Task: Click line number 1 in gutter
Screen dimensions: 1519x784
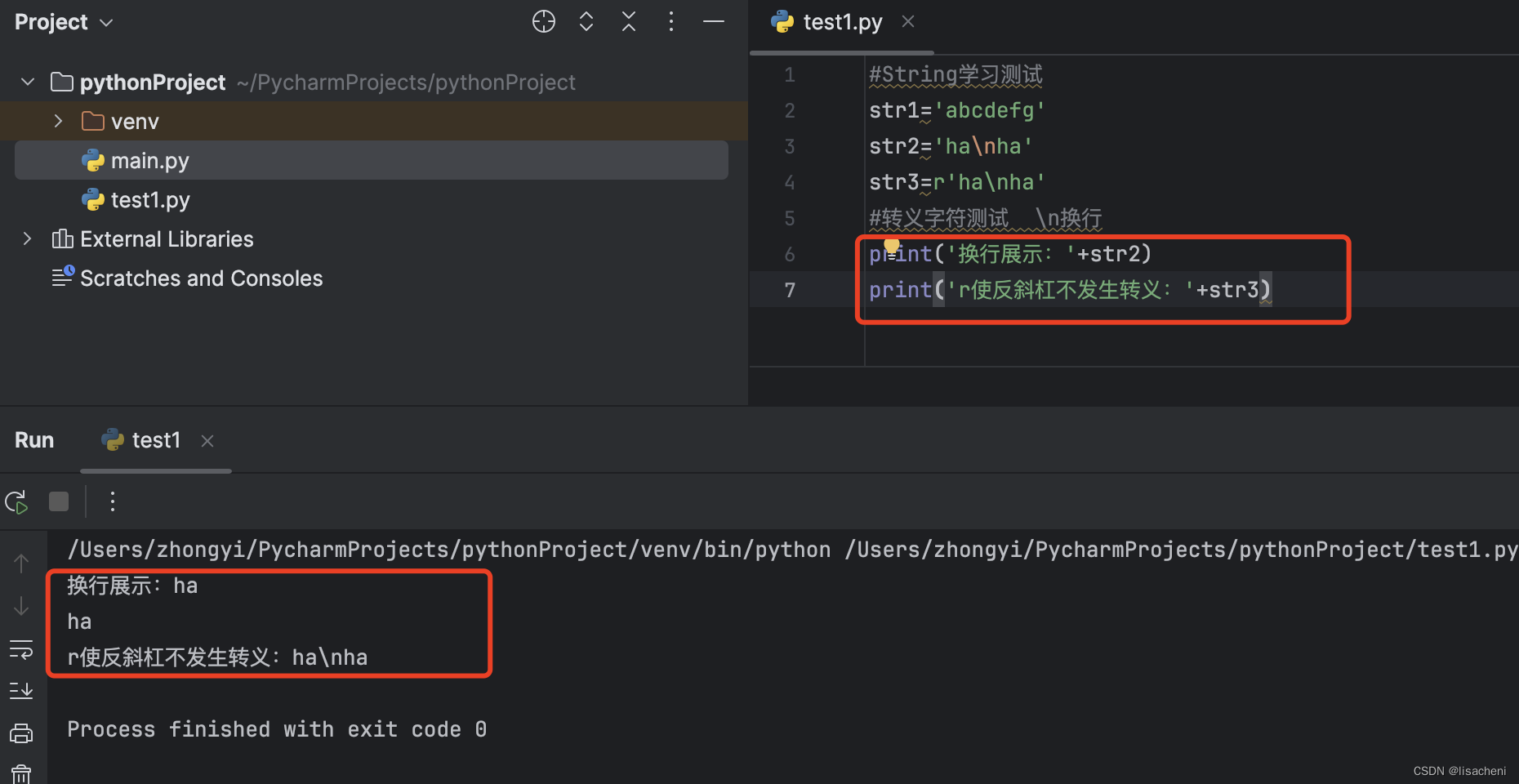Action: pos(790,75)
